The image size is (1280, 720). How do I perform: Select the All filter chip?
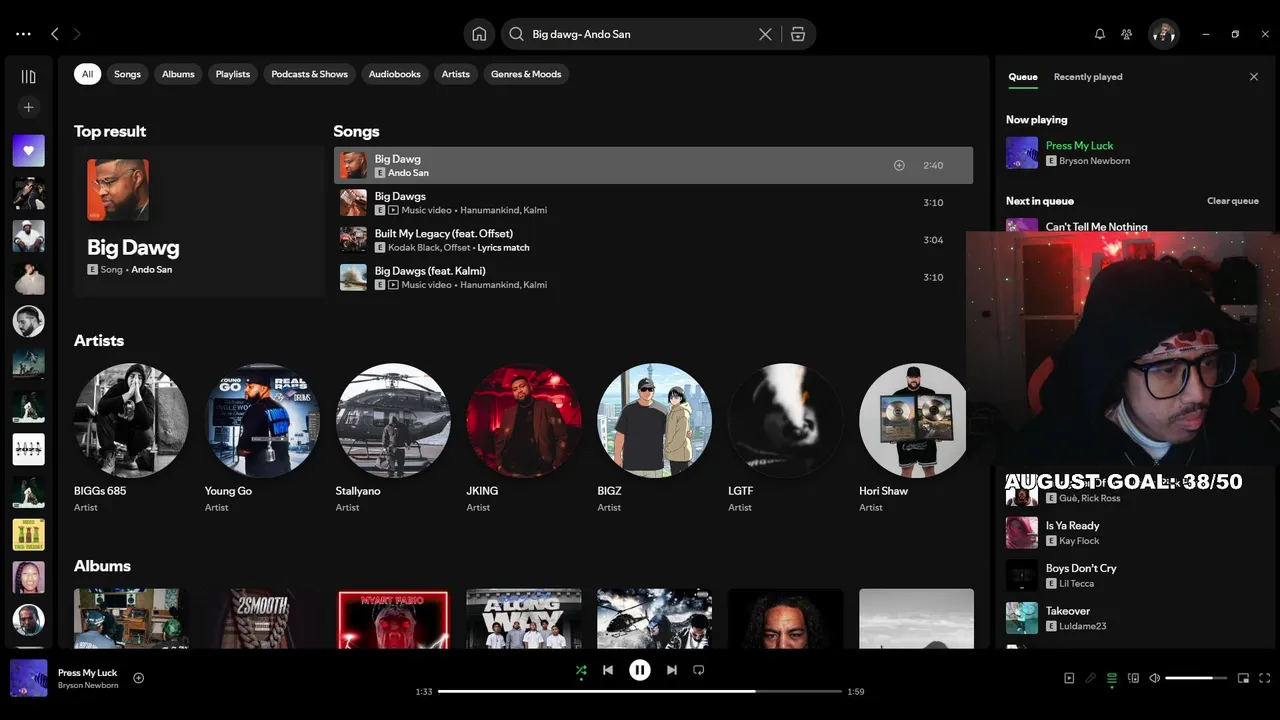click(87, 74)
